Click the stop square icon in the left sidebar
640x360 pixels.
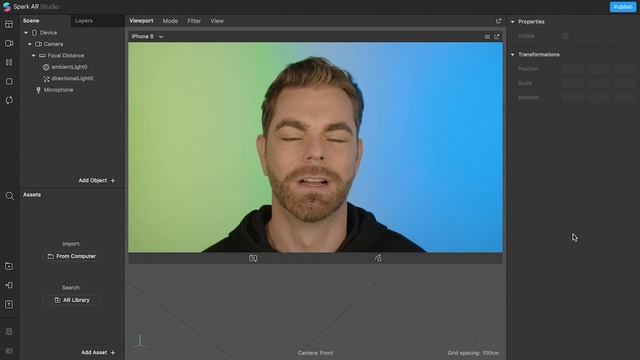tap(9, 81)
